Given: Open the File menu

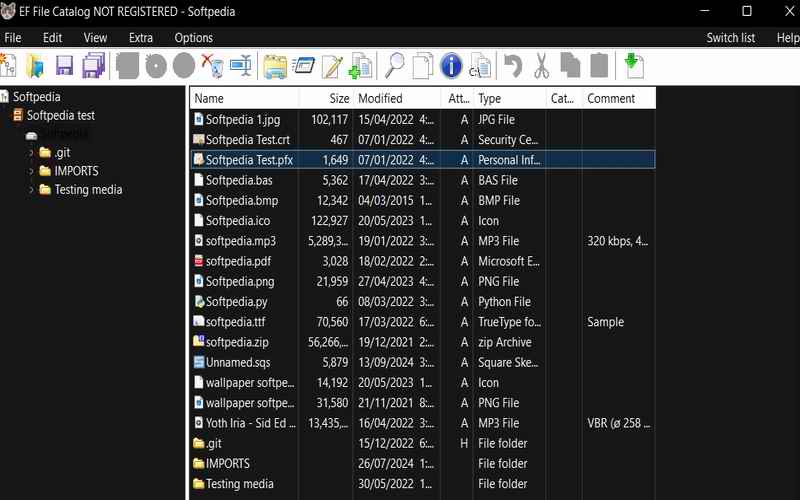Looking at the screenshot, I should pos(13,38).
